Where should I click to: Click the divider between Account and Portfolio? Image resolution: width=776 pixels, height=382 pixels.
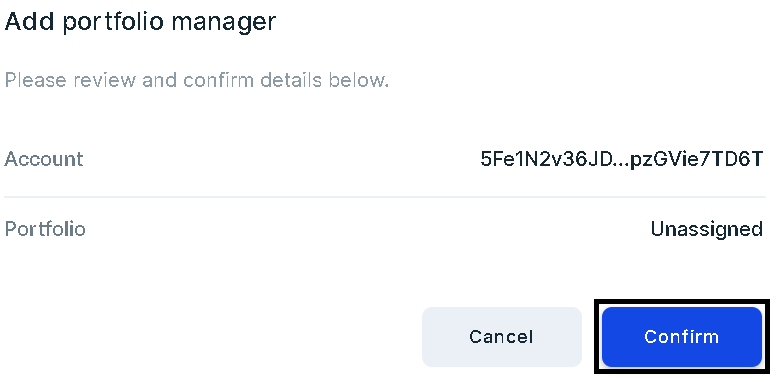pyautogui.click(x=385, y=197)
